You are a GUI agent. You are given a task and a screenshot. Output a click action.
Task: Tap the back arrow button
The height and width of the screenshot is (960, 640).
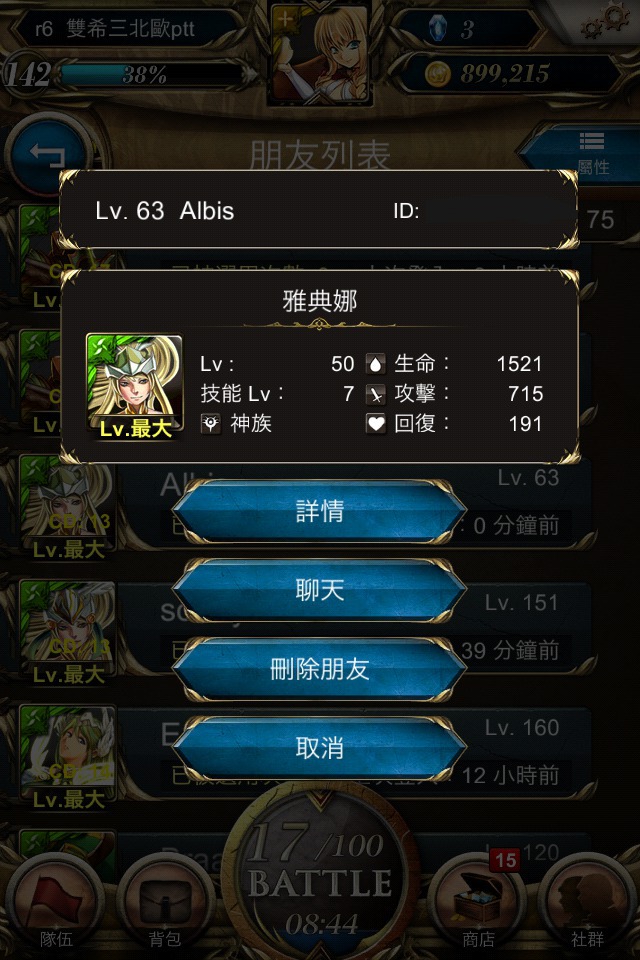pos(49,154)
